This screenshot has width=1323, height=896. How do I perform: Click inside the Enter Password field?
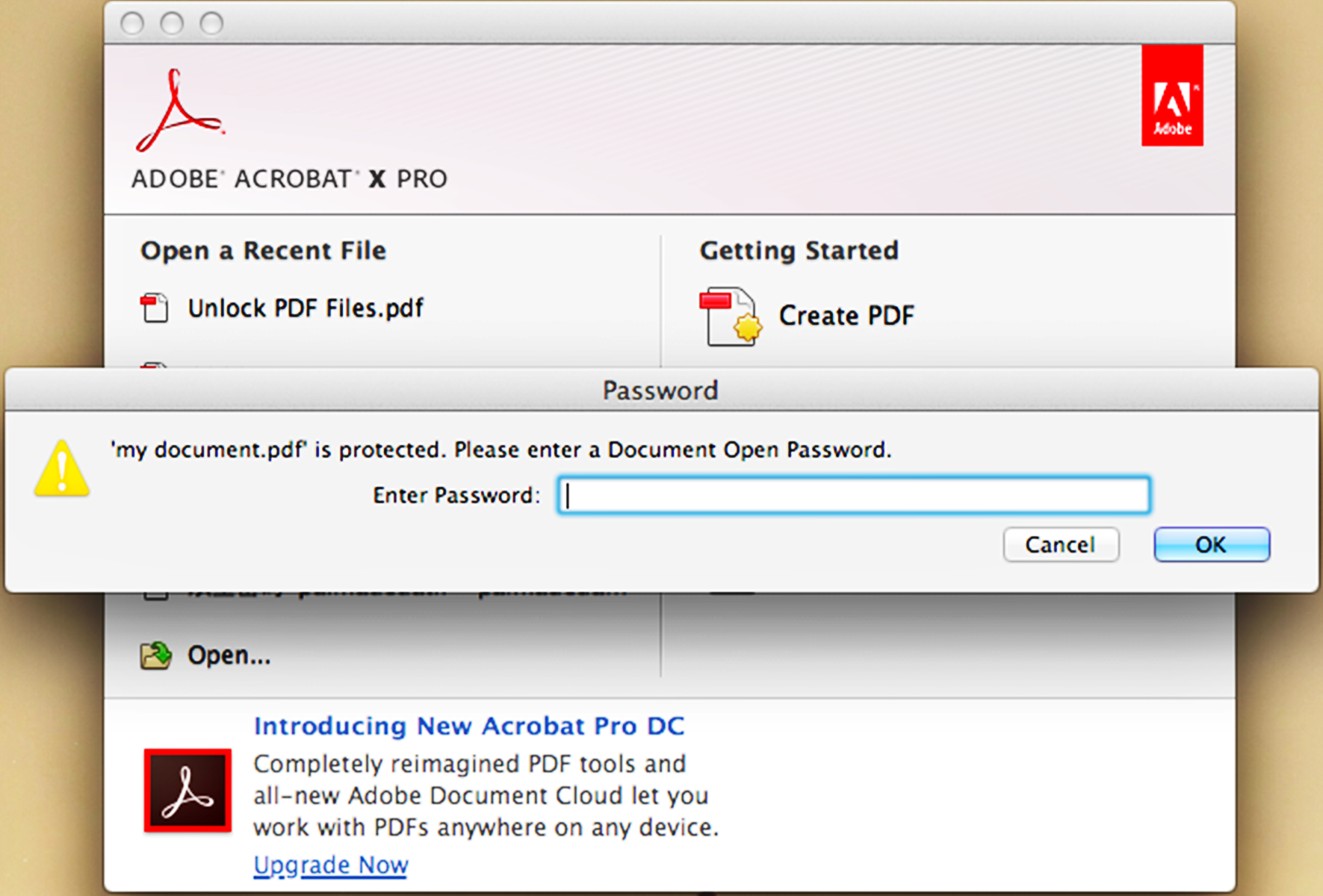(x=852, y=495)
